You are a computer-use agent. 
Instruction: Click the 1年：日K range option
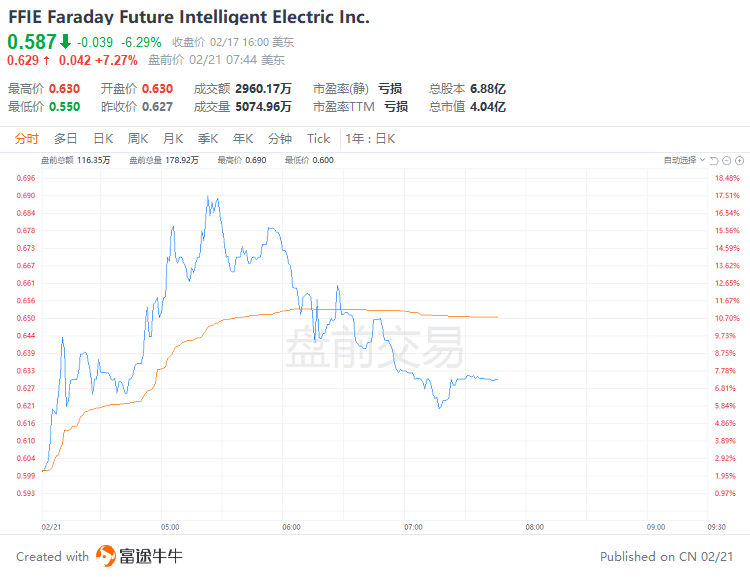[372, 139]
